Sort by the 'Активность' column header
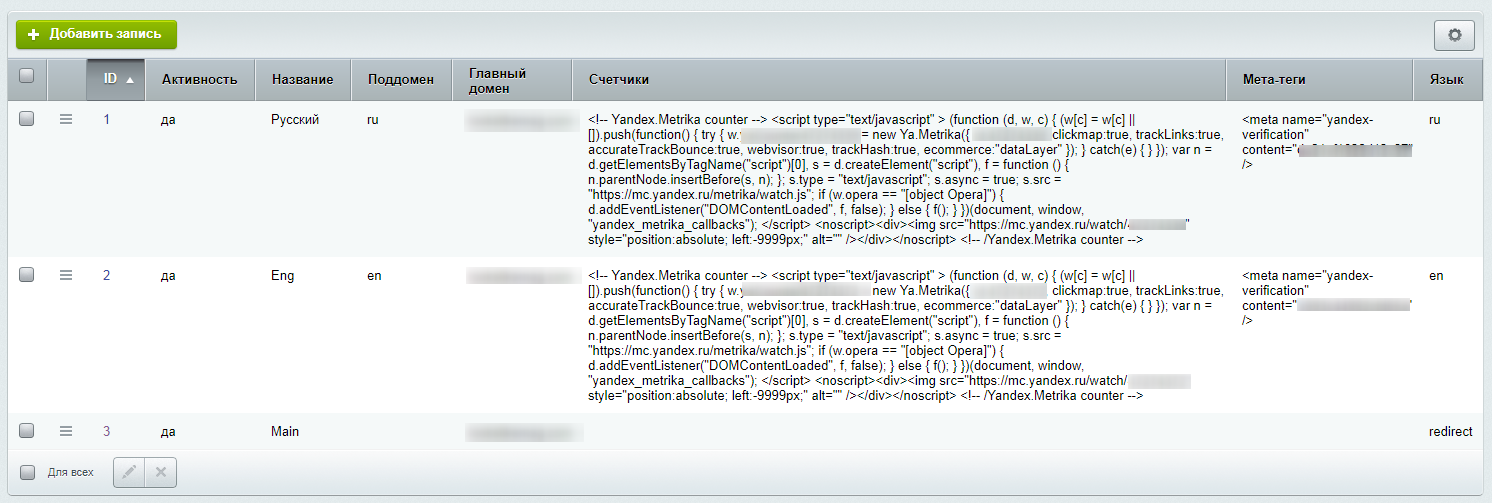This screenshot has height=503, width=1492. click(199, 80)
